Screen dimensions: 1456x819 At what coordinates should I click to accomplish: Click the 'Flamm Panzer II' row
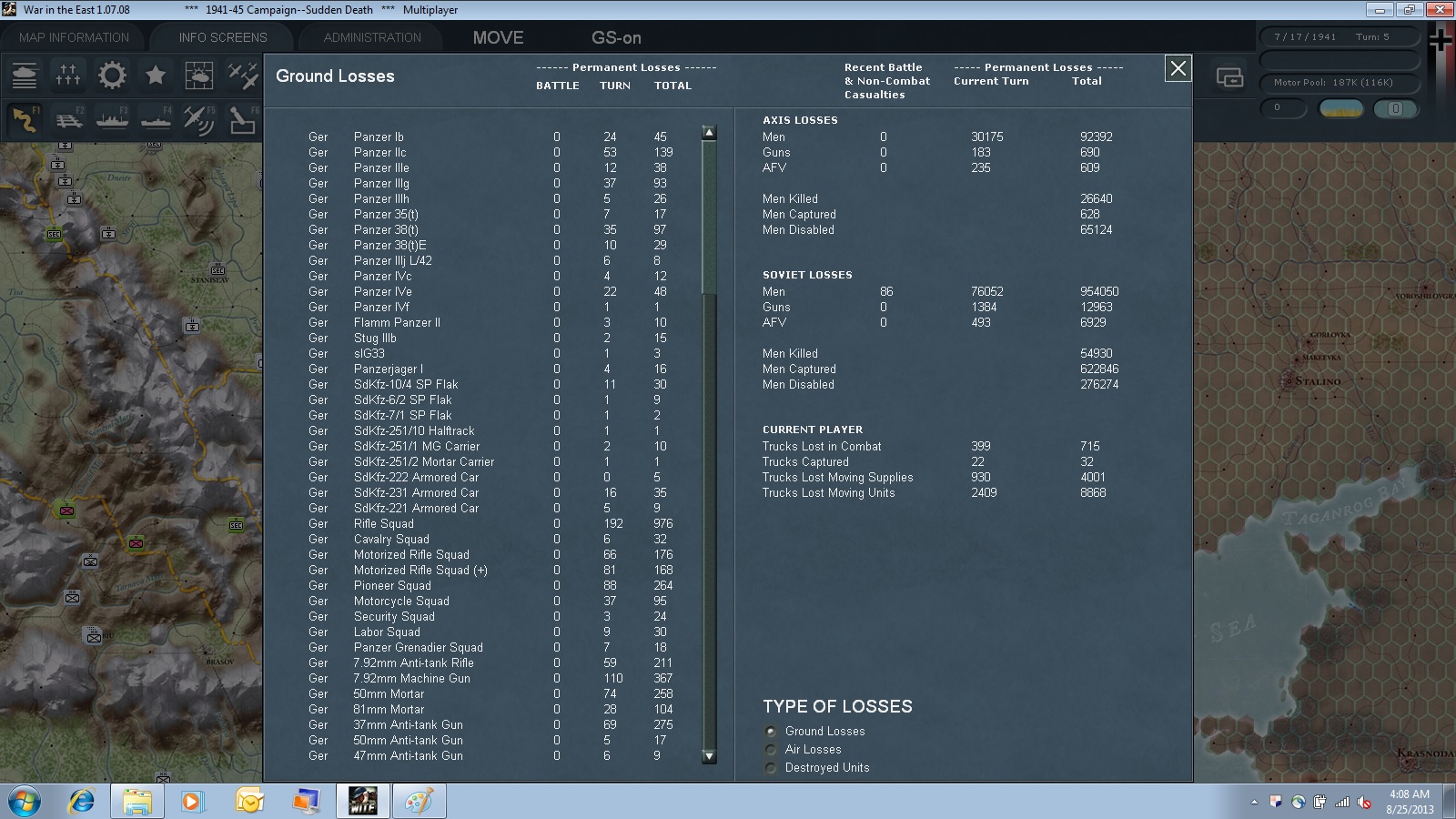tap(491, 322)
